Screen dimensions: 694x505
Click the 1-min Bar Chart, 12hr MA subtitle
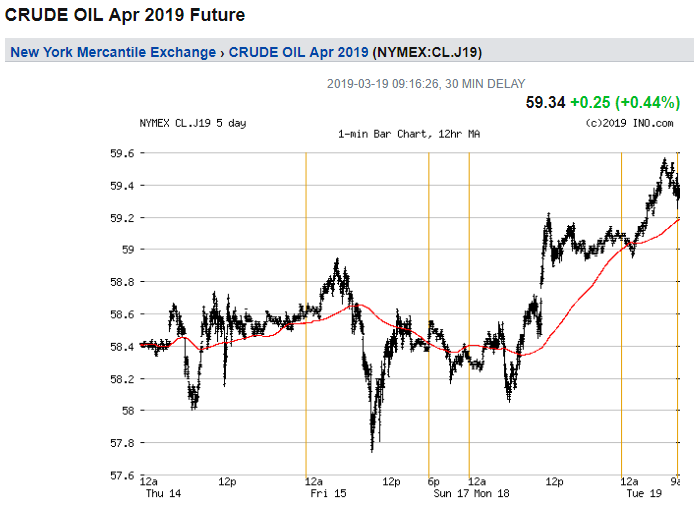tap(408, 134)
